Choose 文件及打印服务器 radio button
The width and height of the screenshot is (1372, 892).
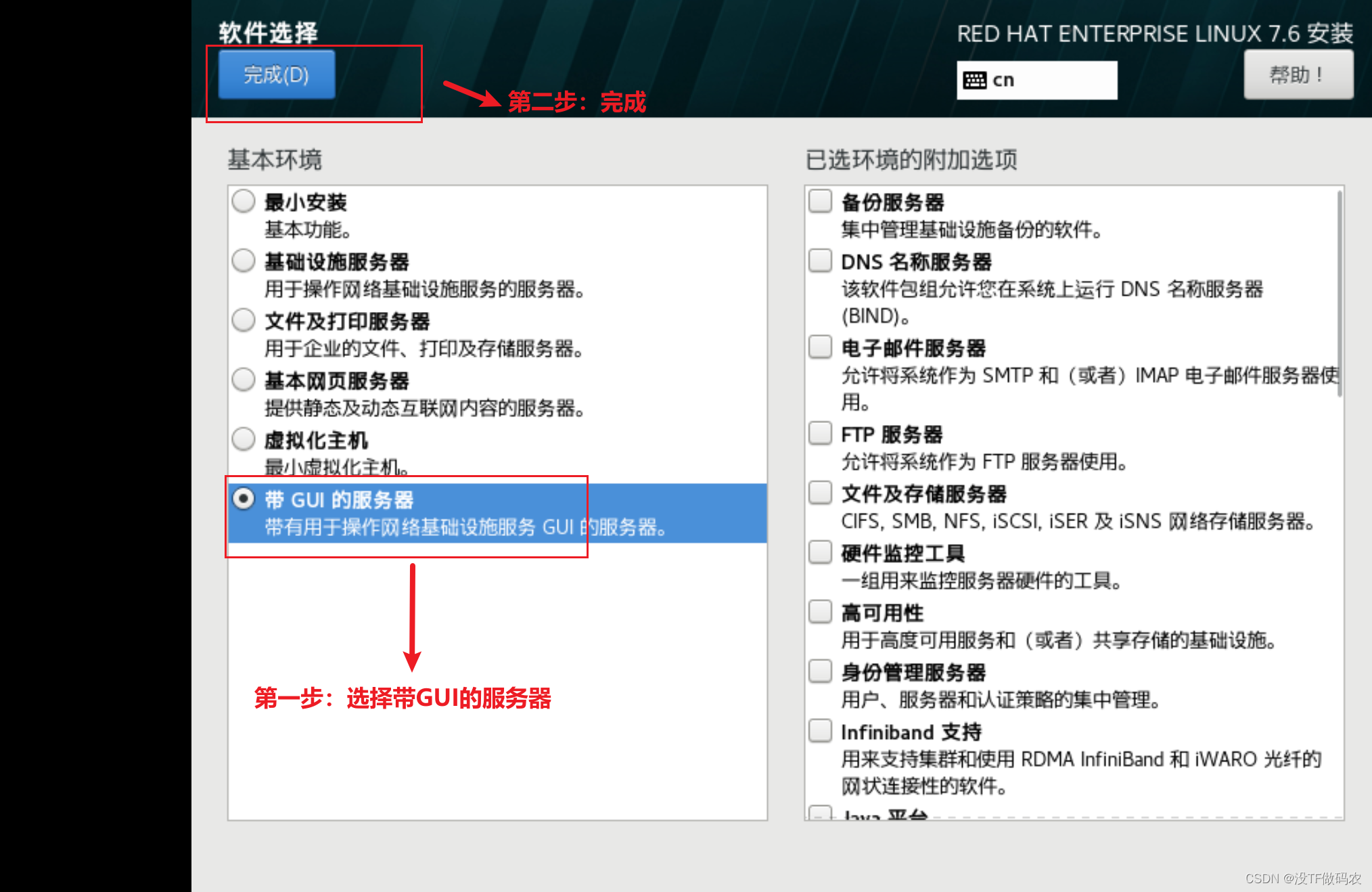244,320
